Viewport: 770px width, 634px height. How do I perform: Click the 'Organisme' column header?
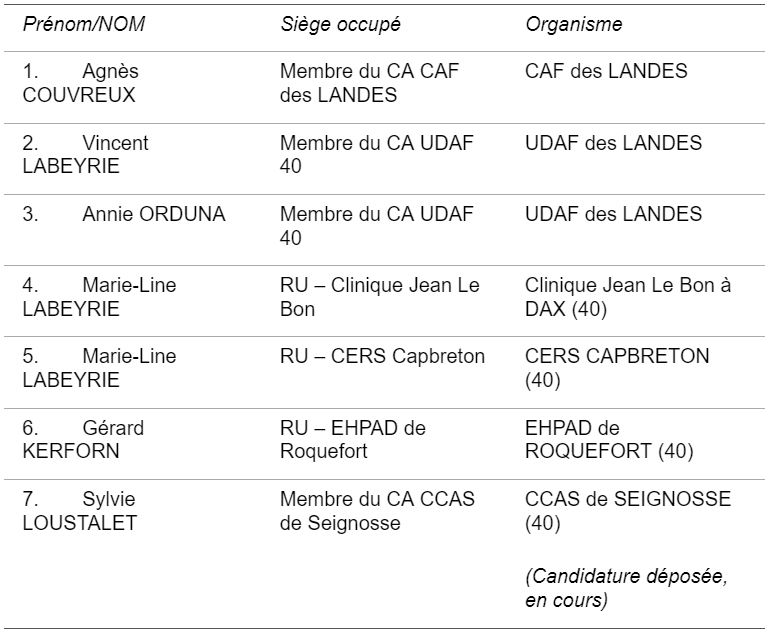click(573, 25)
